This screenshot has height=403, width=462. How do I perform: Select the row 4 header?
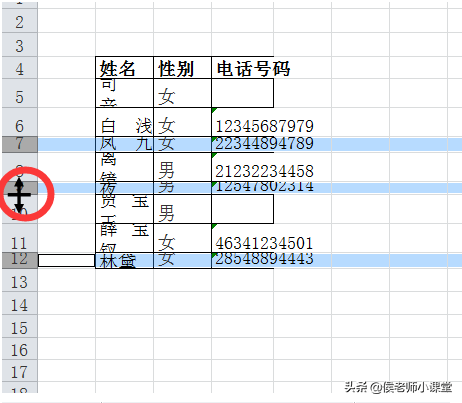[20, 68]
